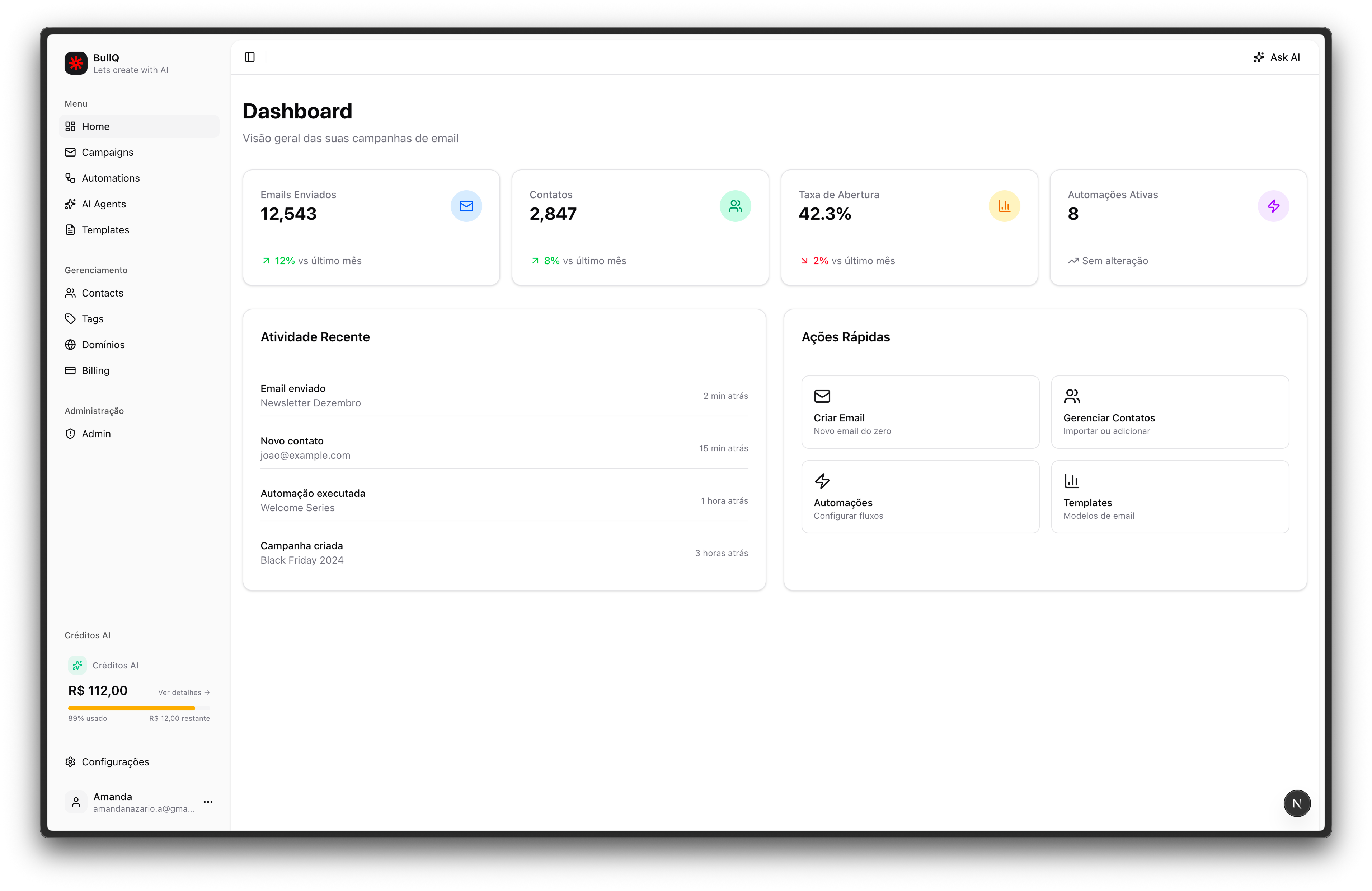Select Domínios in the Gerenciamento section
Screen dimensions: 1372x891
(x=103, y=345)
